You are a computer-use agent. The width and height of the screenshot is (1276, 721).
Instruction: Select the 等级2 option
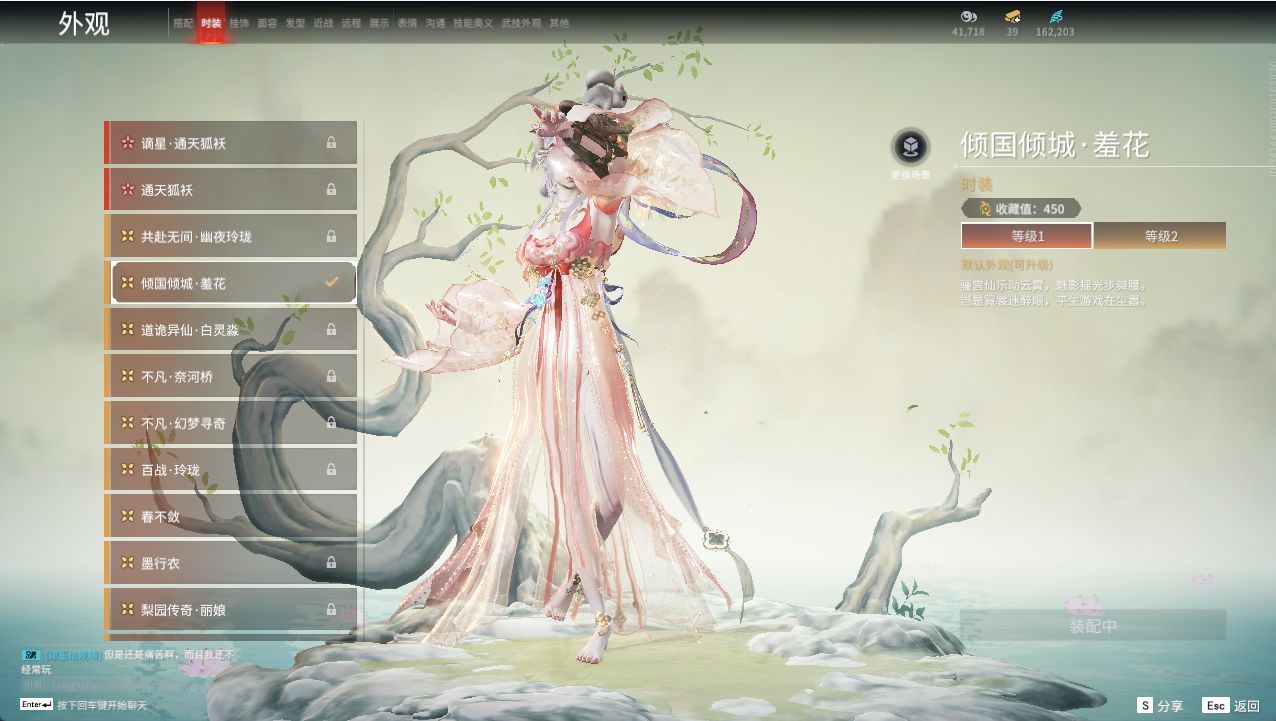click(x=1159, y=237)
